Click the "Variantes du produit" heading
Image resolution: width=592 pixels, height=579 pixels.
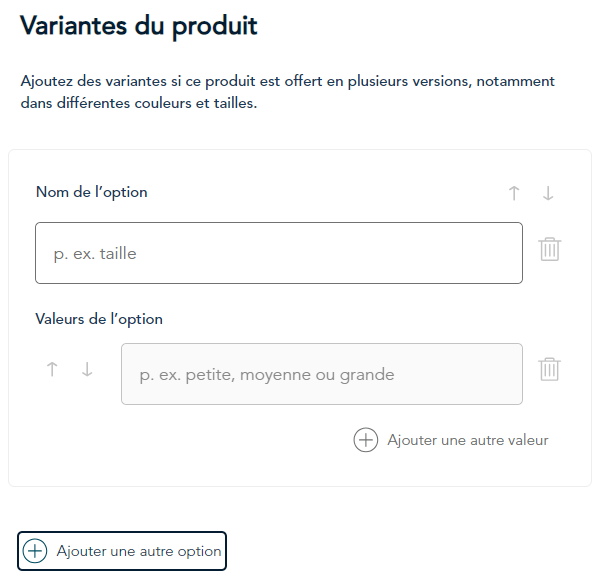(x=139, y=26)
